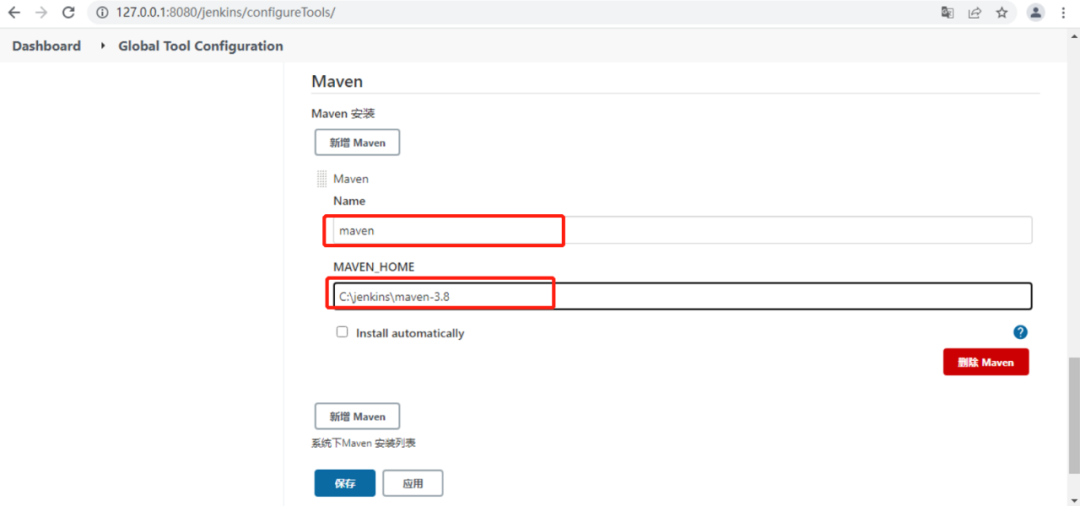The image size is (1080, 506).
Task: Open the browser profile avatar
Action: (1036, 13)
